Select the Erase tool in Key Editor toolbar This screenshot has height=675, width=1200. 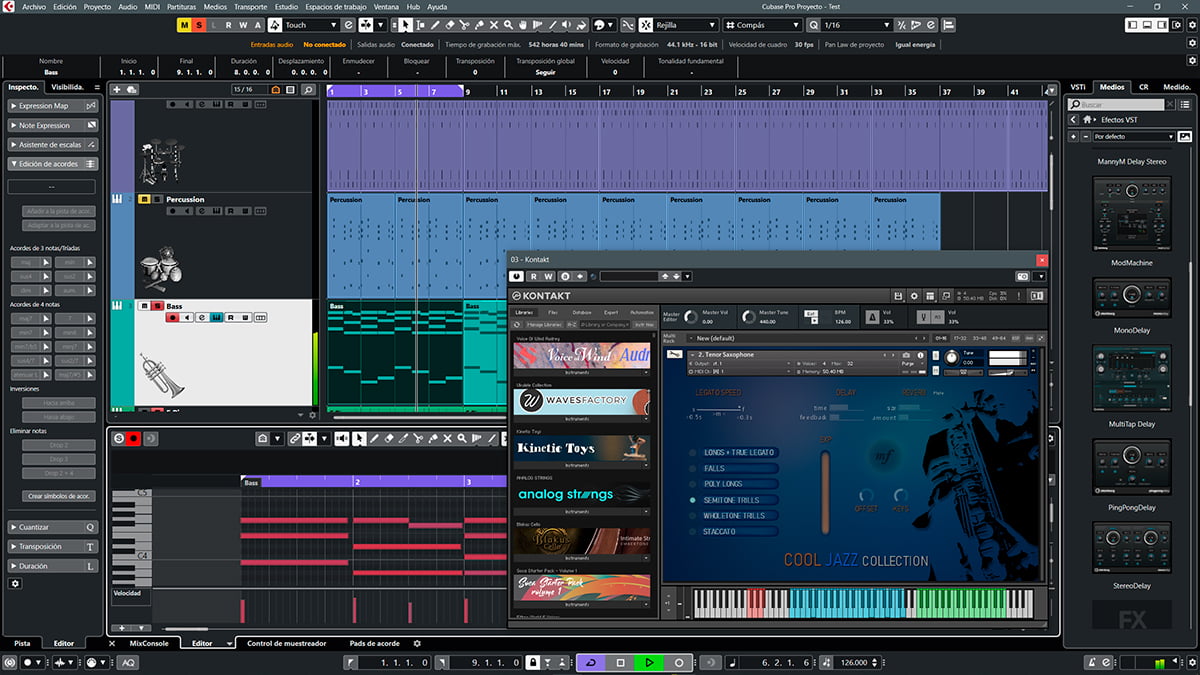390,439
